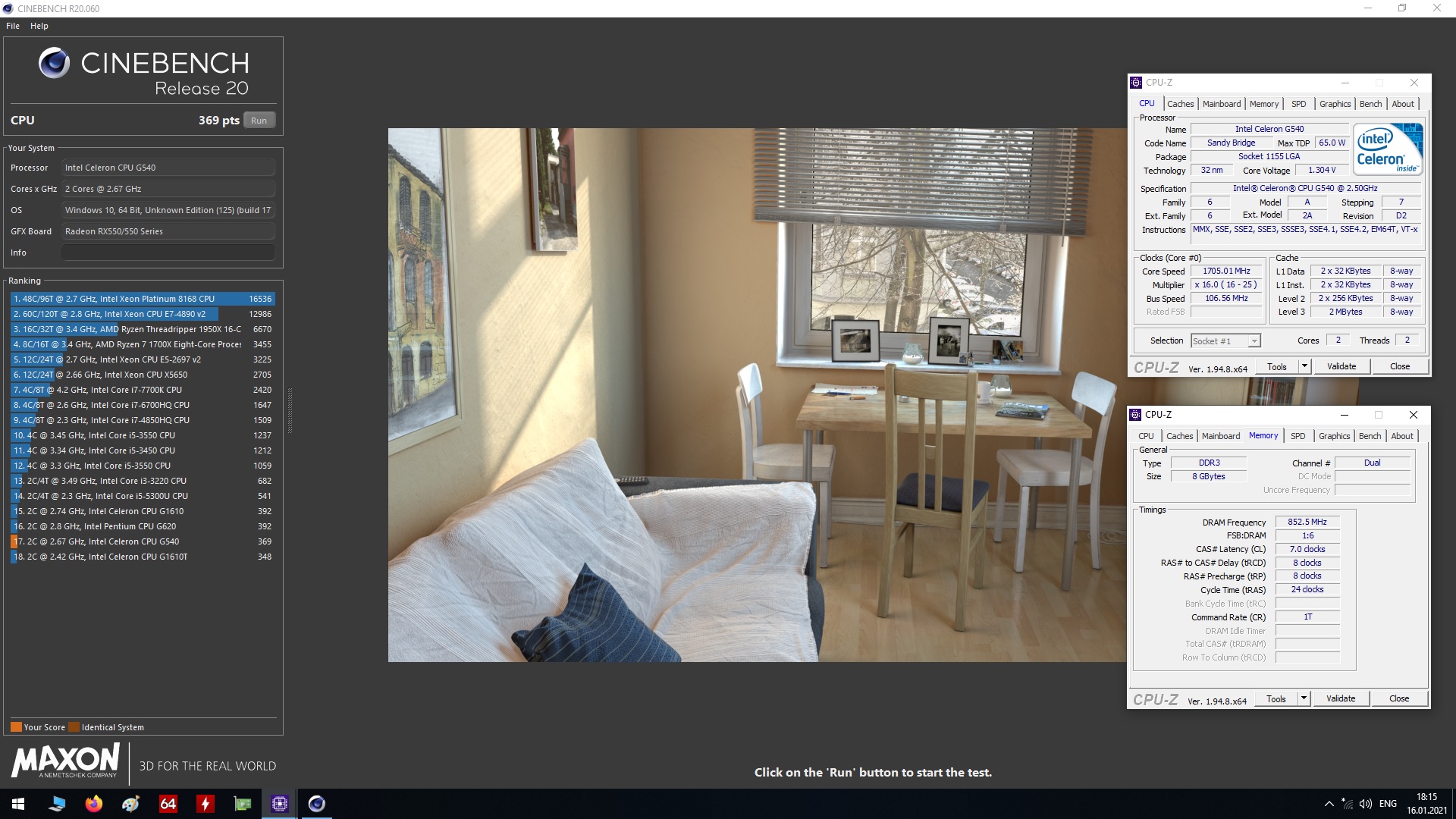This screenshot has width=1456, height=819.
Task: Click the DRAM Frequency 852.5 MHz value
Action: tap(1307, 522)
